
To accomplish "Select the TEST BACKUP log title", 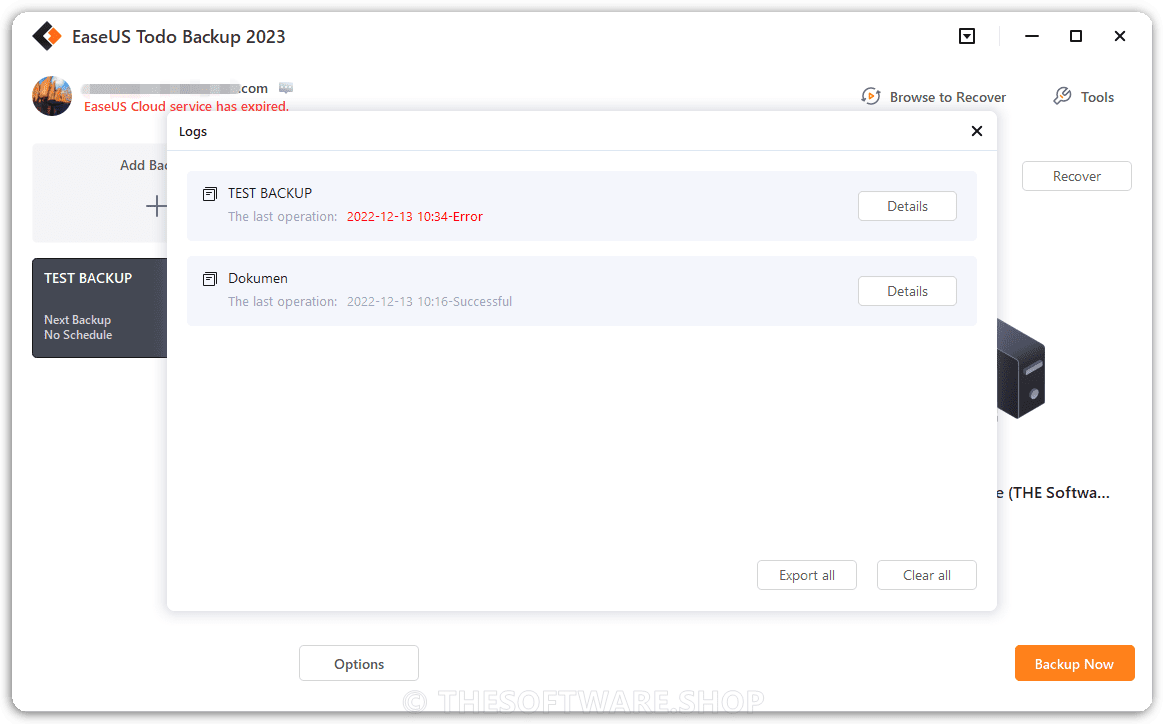I will coord(270,193).
